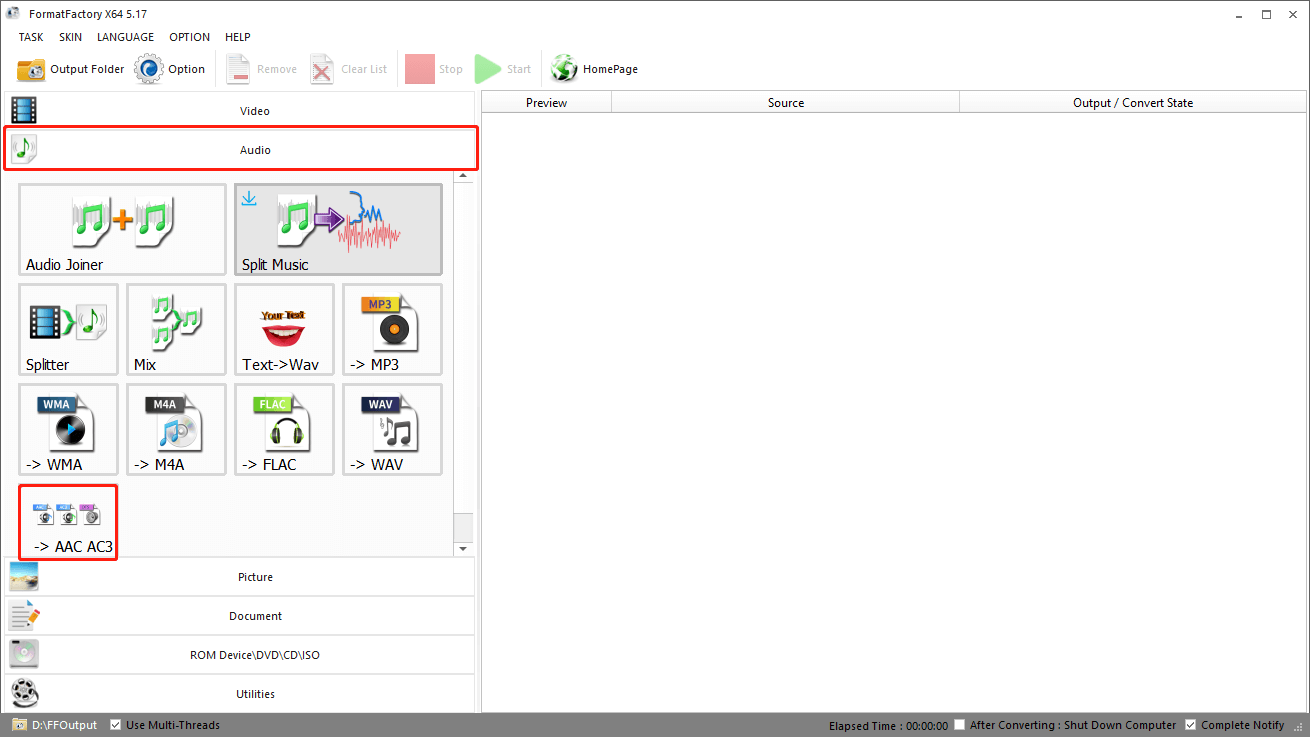The height and width of the screenshot is (737, 1310).
Task: Toggle the Complete Notify checkbox
Action: [x=1190, y=725]
